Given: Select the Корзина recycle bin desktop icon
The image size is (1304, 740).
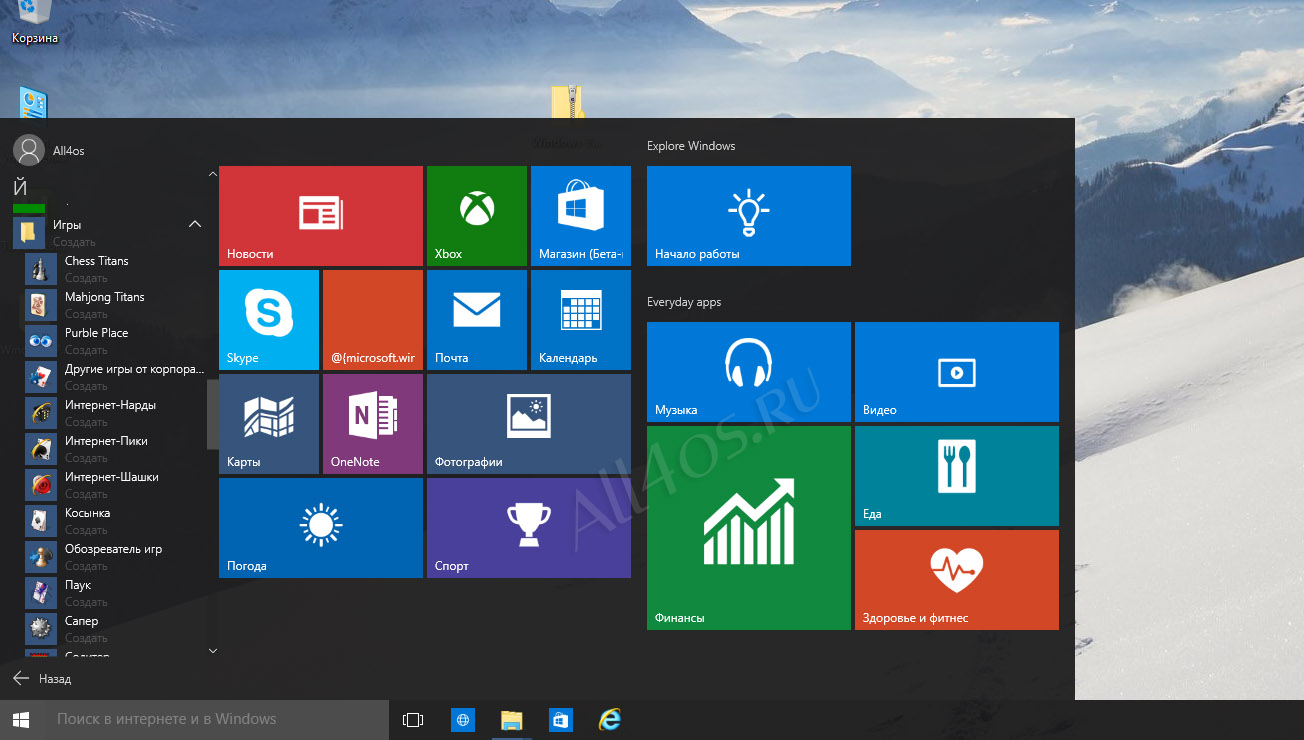Looking at the screenshot, I should [34, 23].
